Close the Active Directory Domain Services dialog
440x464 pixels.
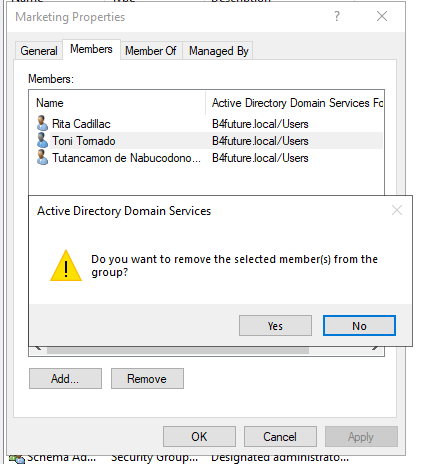[397, 210]
